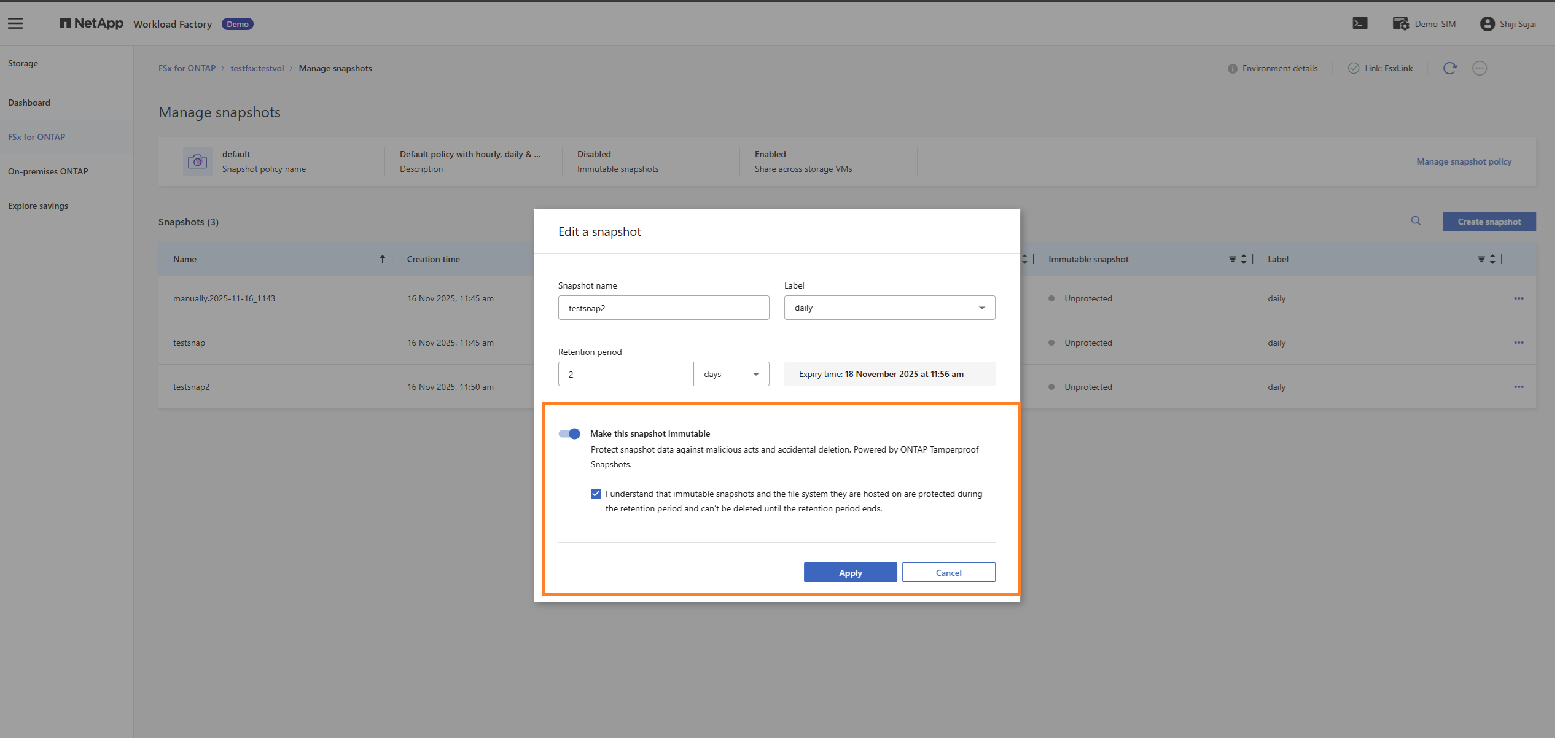Image resolution: width=1568 pixels, height=738 pixels.
Task: Open Explore savings sidebar item
Action: (x=37, y=206)
